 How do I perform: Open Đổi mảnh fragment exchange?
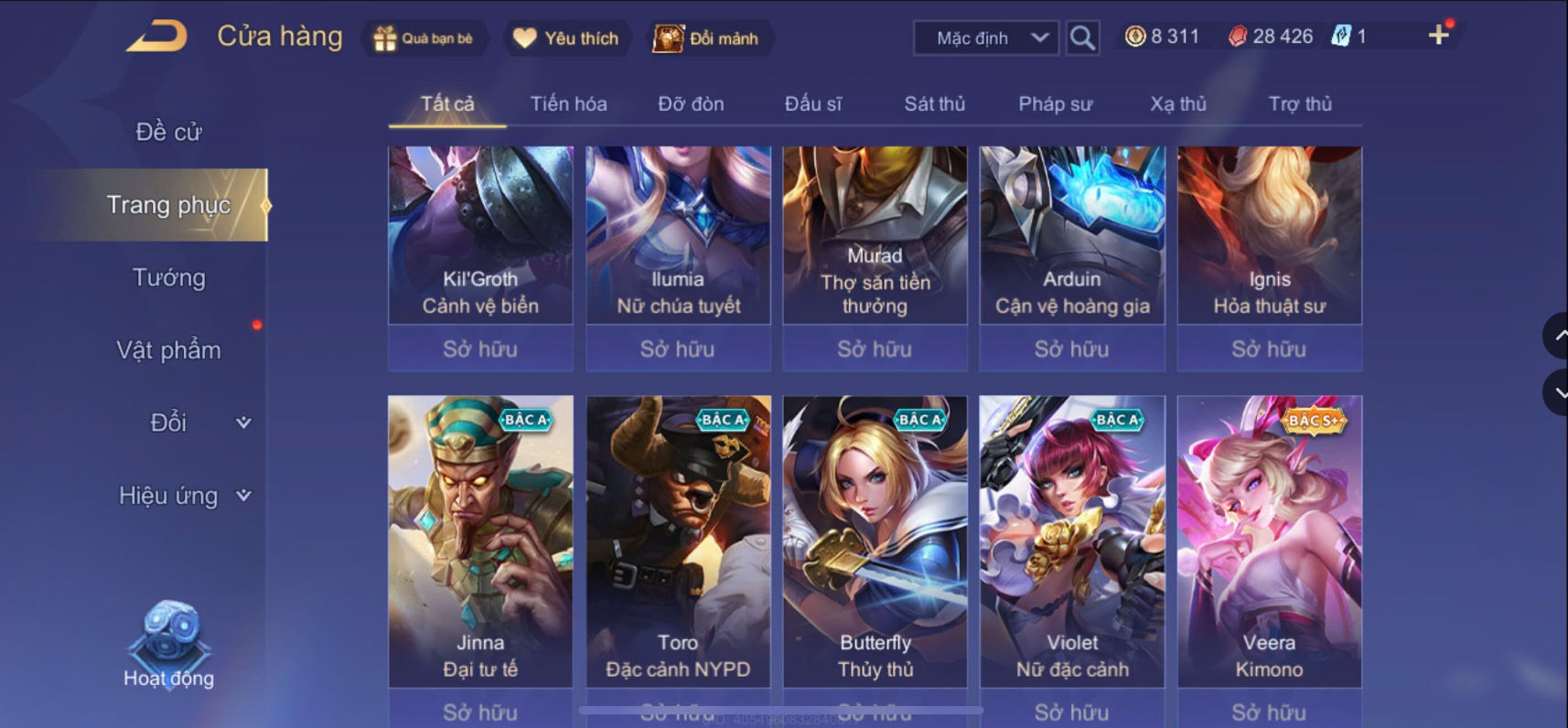pyautogui.click(x=705, y=38)
